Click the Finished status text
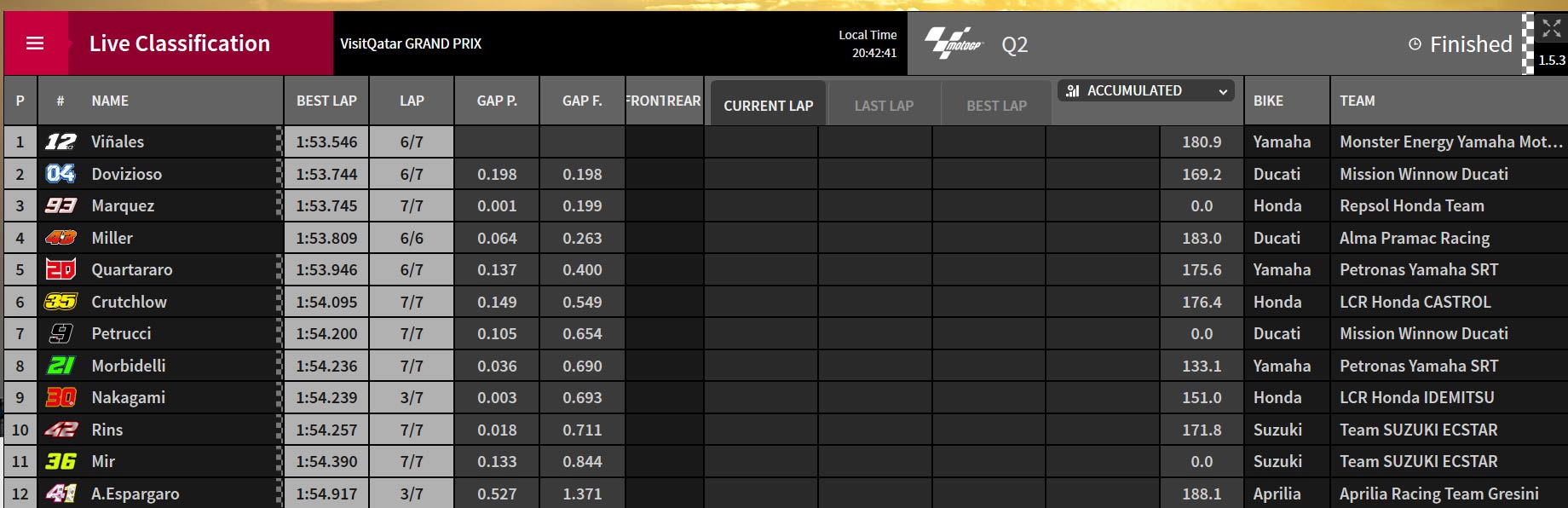 [1471, 43]
